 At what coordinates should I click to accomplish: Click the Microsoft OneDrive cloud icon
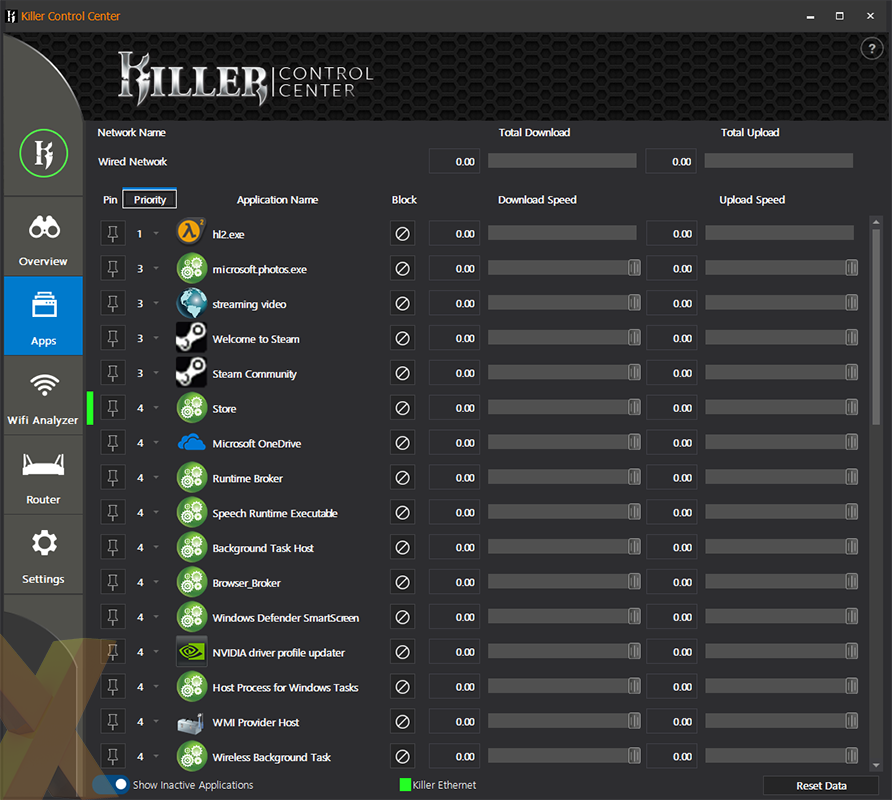coord(191,442)
